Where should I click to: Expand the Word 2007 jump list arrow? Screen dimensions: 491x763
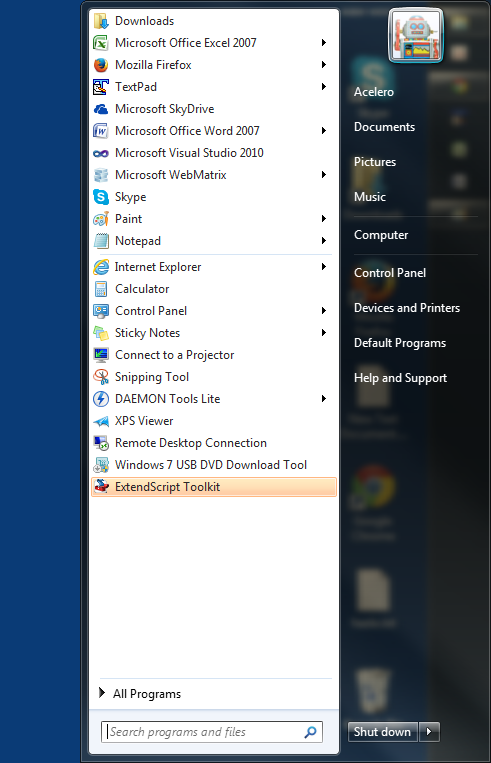click(x=324, y=131)
